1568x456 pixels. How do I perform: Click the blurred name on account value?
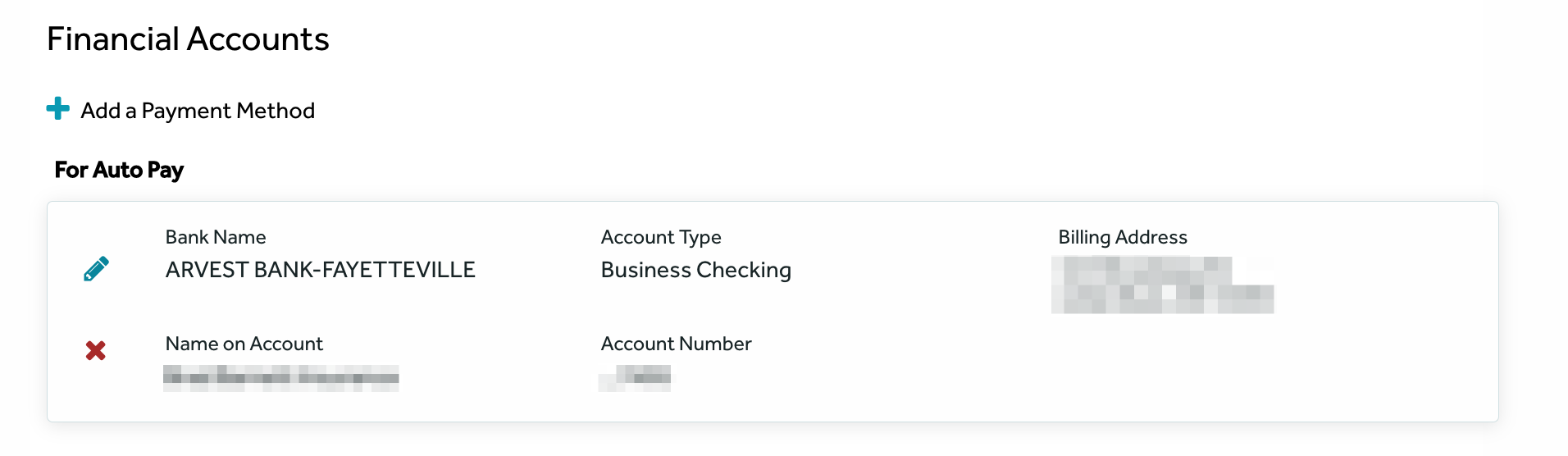[281, 378]
